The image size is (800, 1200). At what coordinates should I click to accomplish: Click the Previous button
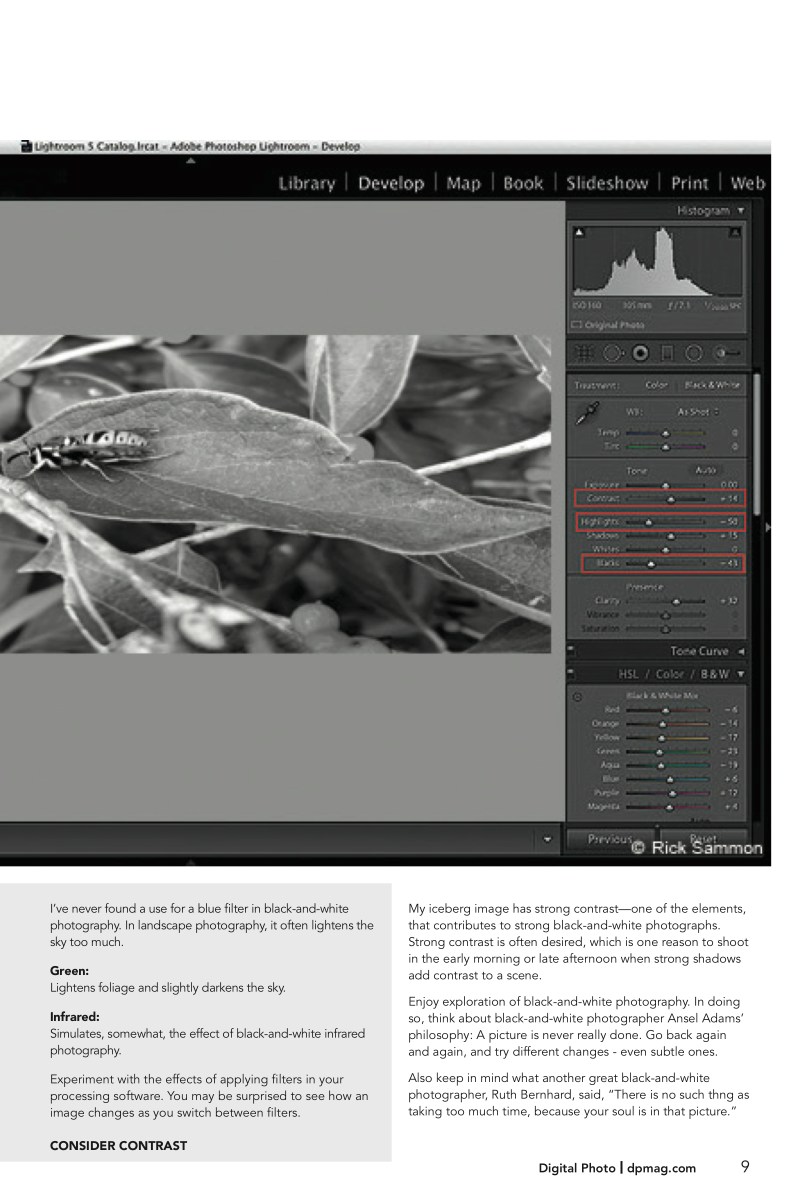[x=610, y=839]
